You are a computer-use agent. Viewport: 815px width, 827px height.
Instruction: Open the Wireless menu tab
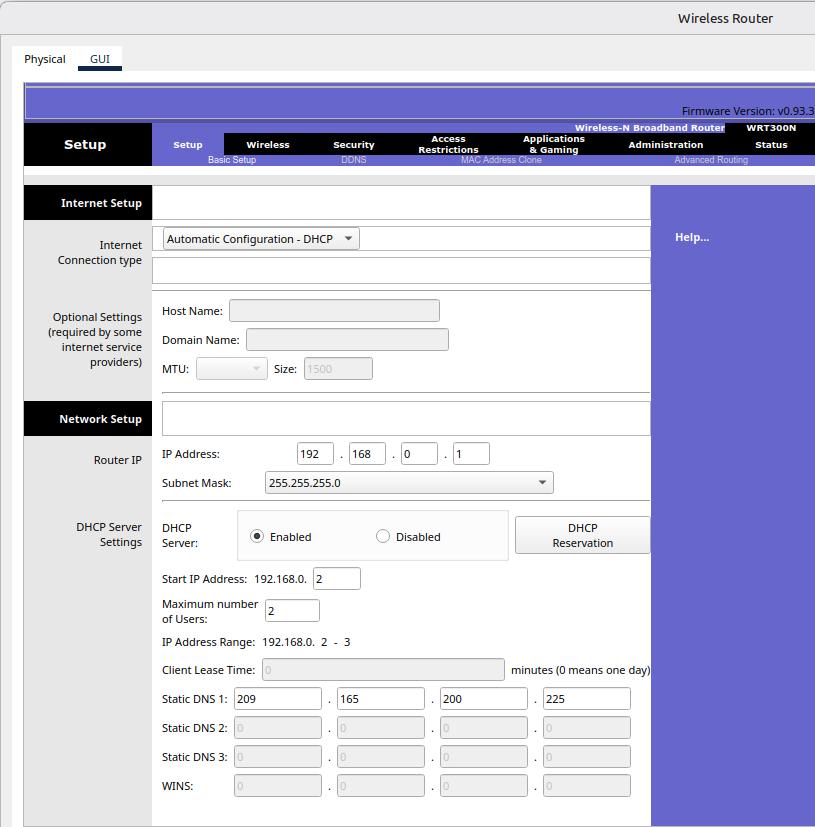click(x=267, y=145)
